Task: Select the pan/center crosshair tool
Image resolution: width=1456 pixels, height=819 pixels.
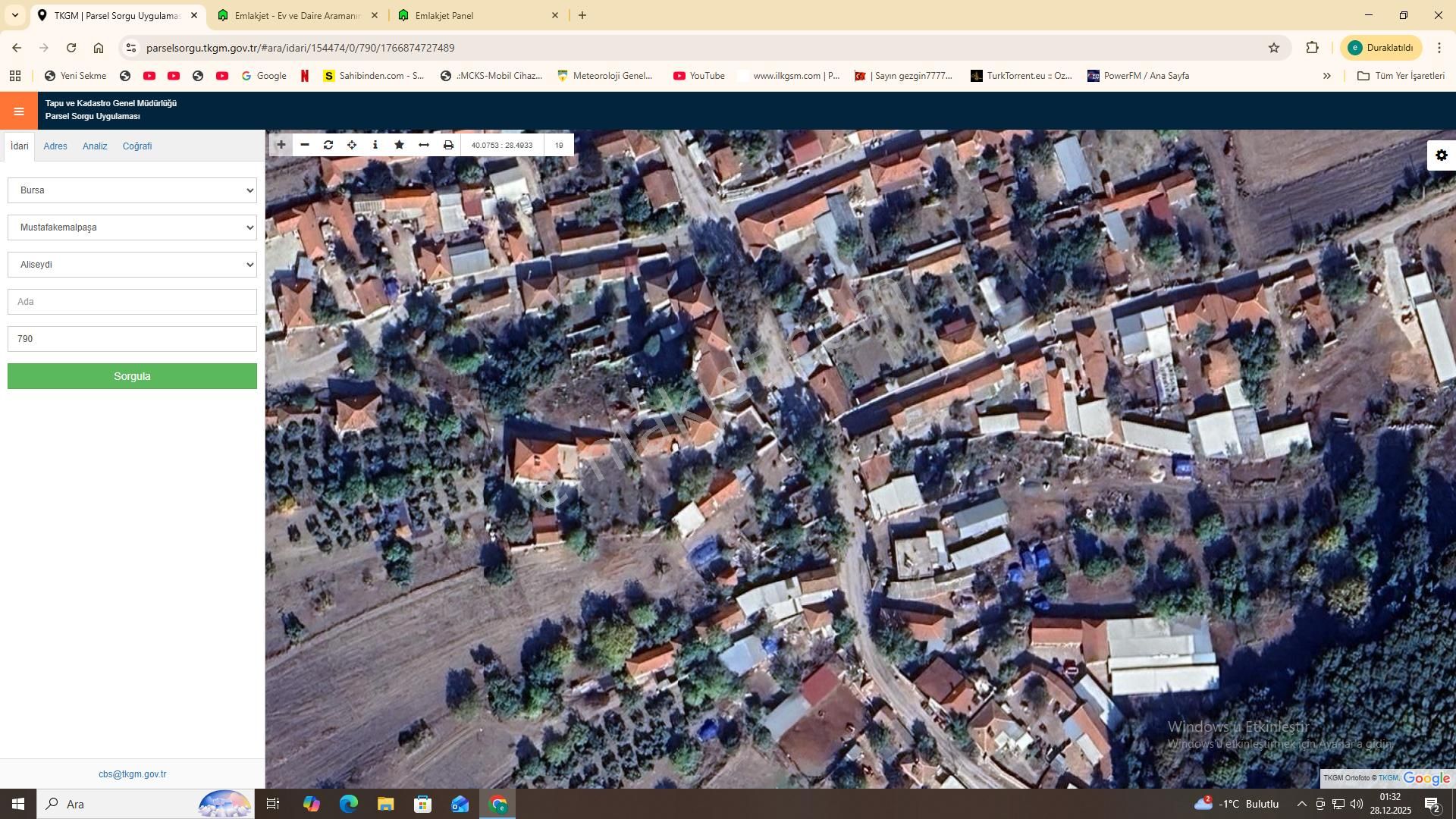Action: point(351,144)
